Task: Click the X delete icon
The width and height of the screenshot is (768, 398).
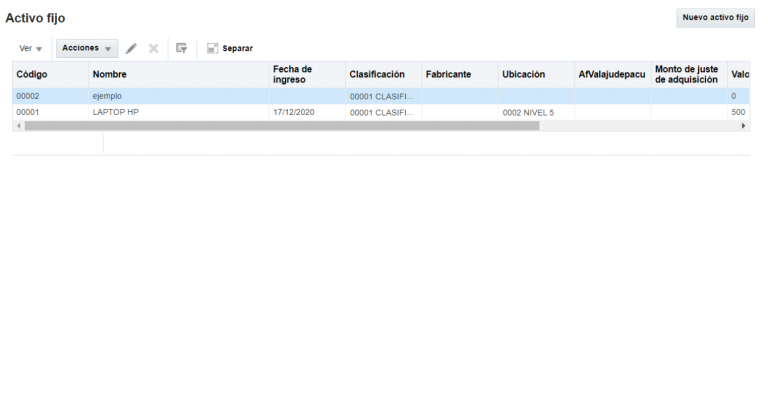Action: 154,48
